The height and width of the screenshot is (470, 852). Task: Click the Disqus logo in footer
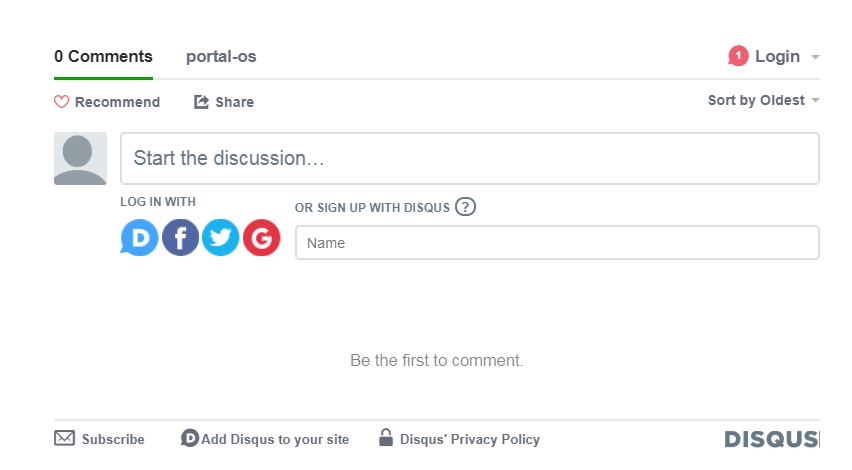pyautogui.click(x=772, y=439)
